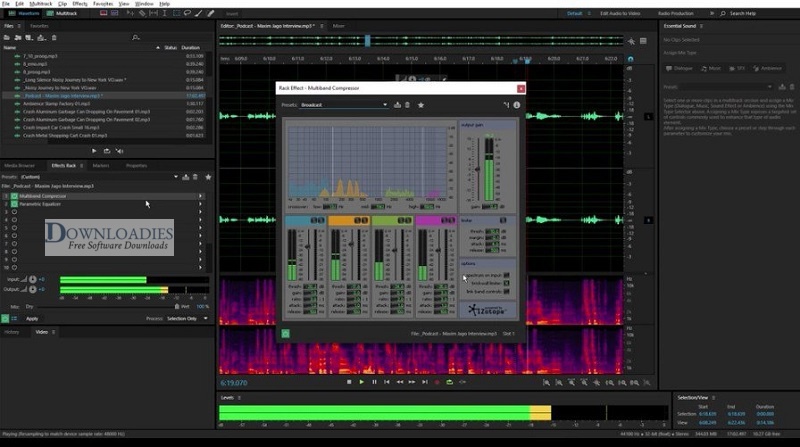The width and height of the screenshot is (800, 447).
Task: Toggle loop playback in Files panel preview
Action: pos(107,151)
